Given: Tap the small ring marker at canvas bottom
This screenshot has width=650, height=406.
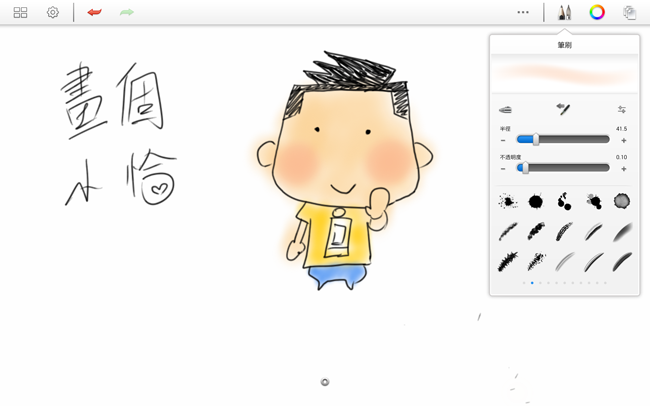Looking at the screenshot, I should coord(325,382).
